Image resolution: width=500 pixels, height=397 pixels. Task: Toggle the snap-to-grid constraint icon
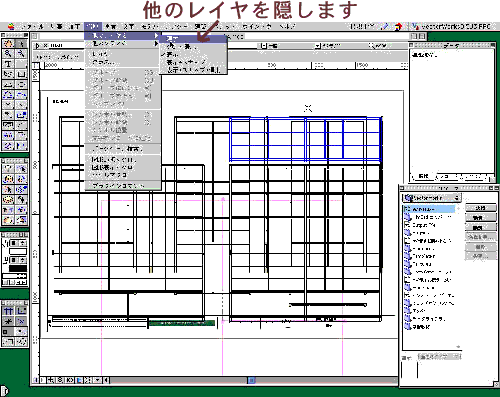point(8,311)
